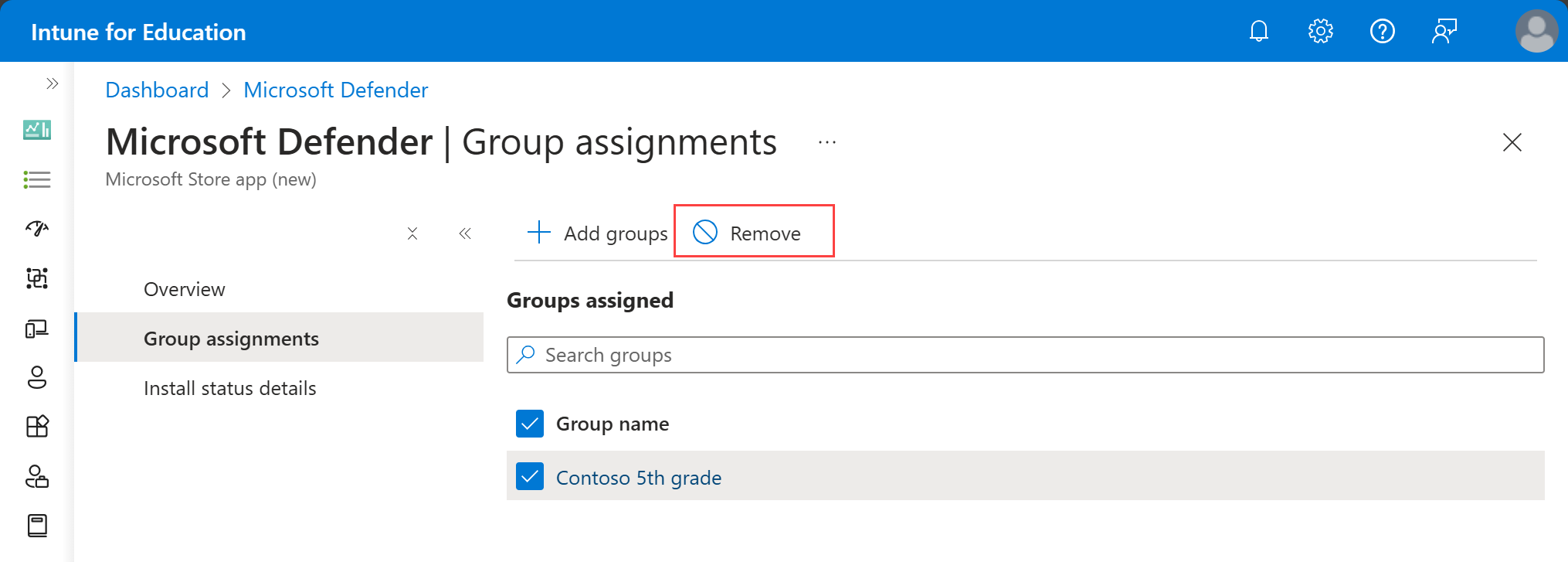Close the Group assignments pane

coord(1512,142)
